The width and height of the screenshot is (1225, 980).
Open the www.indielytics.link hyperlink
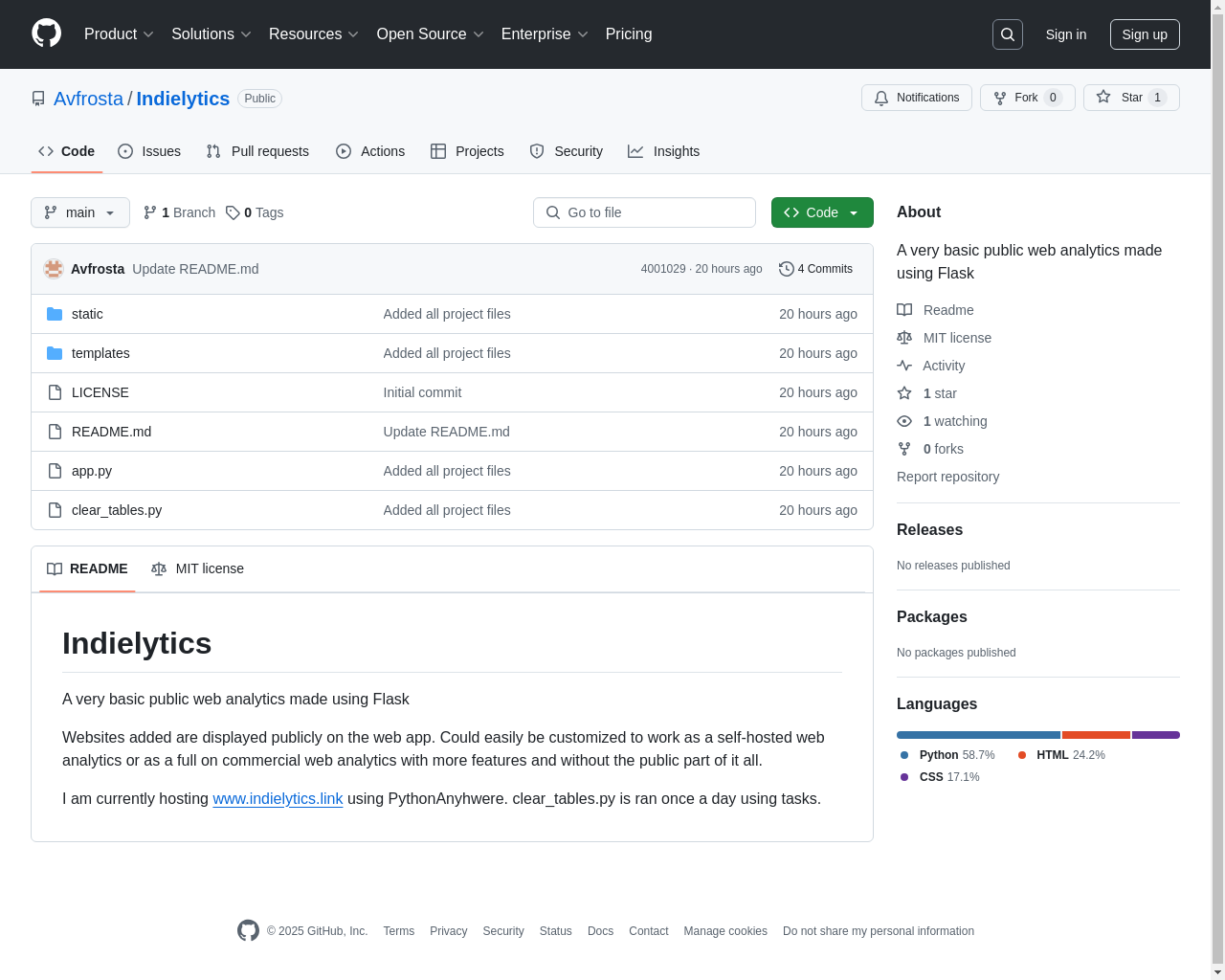point(278,798)
